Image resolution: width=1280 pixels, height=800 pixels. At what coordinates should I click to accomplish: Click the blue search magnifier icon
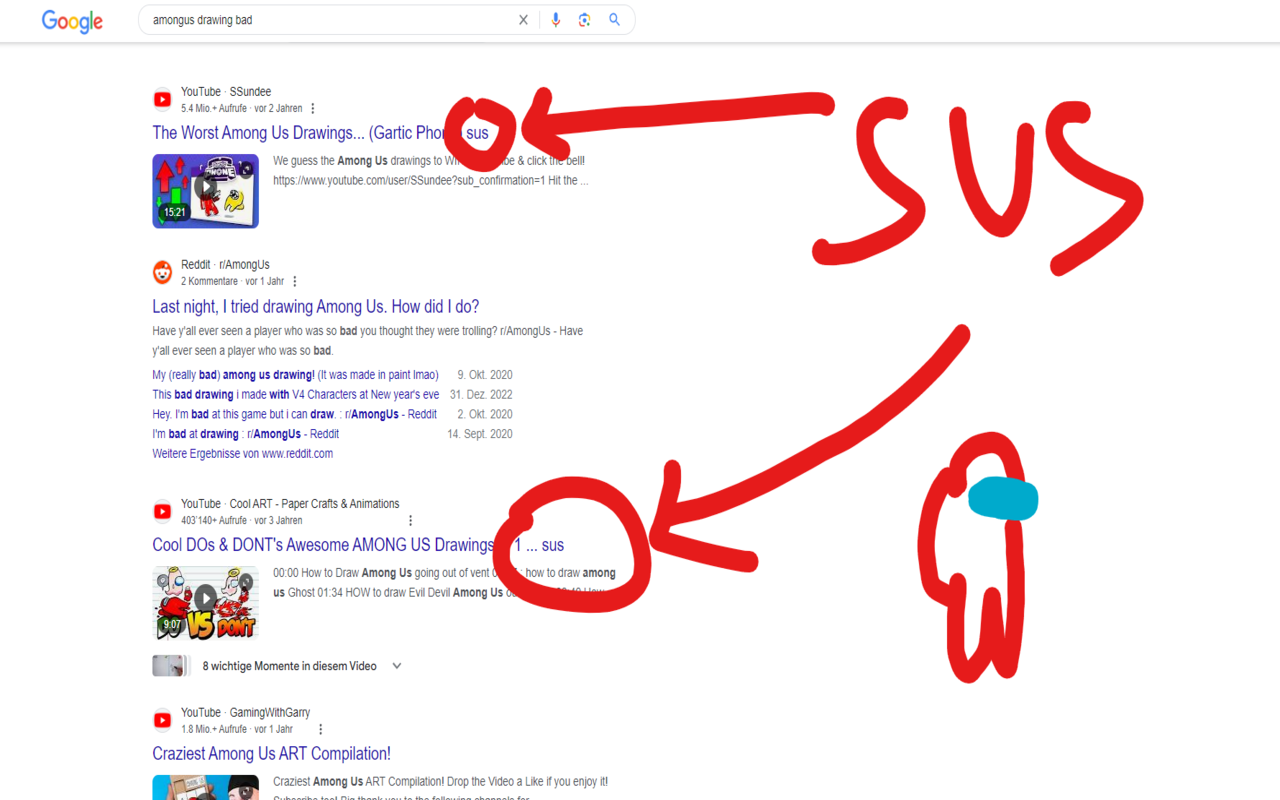pos(613,19)
